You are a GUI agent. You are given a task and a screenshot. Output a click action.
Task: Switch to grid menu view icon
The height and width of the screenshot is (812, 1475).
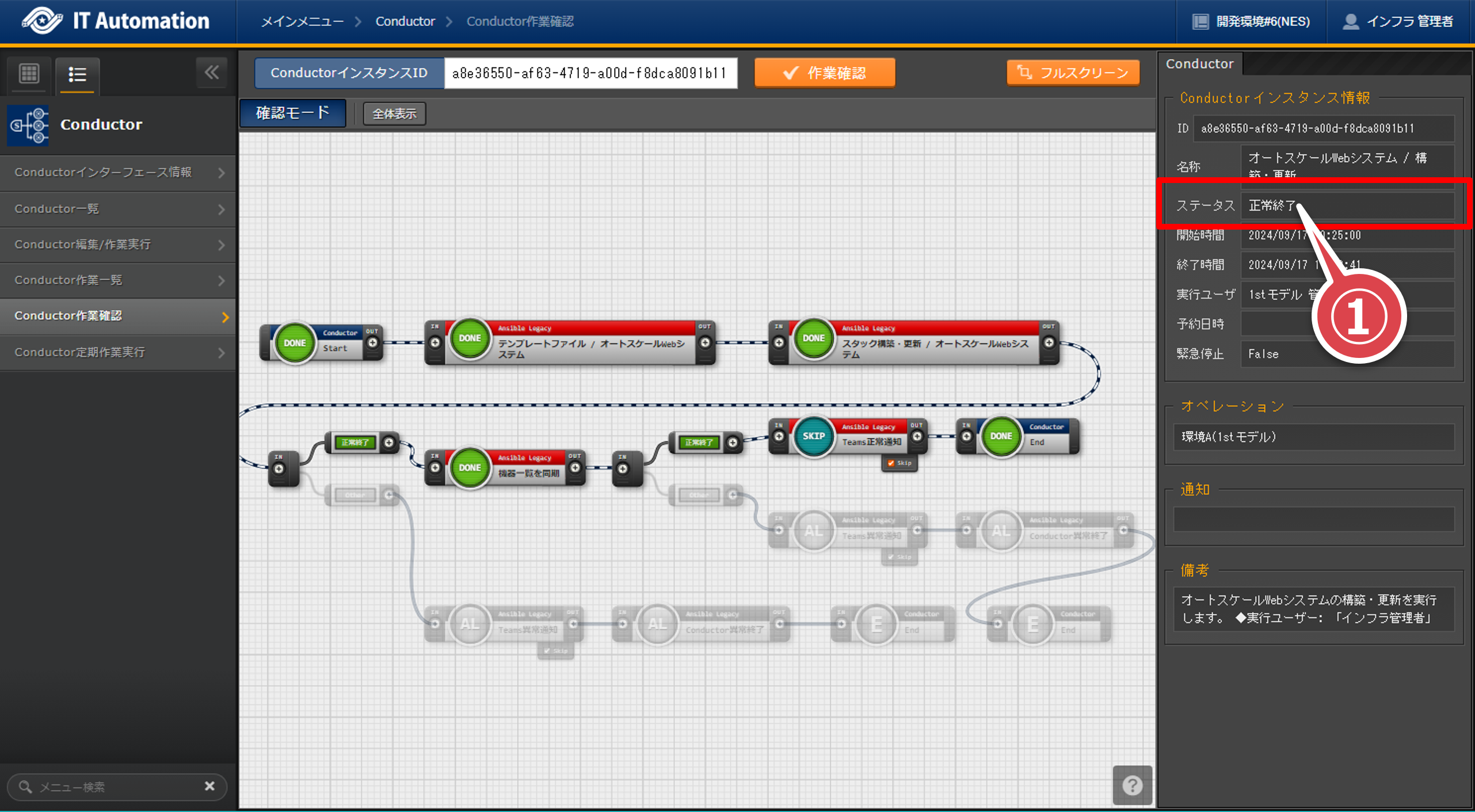pyautogui.click(x=29, y=74)
